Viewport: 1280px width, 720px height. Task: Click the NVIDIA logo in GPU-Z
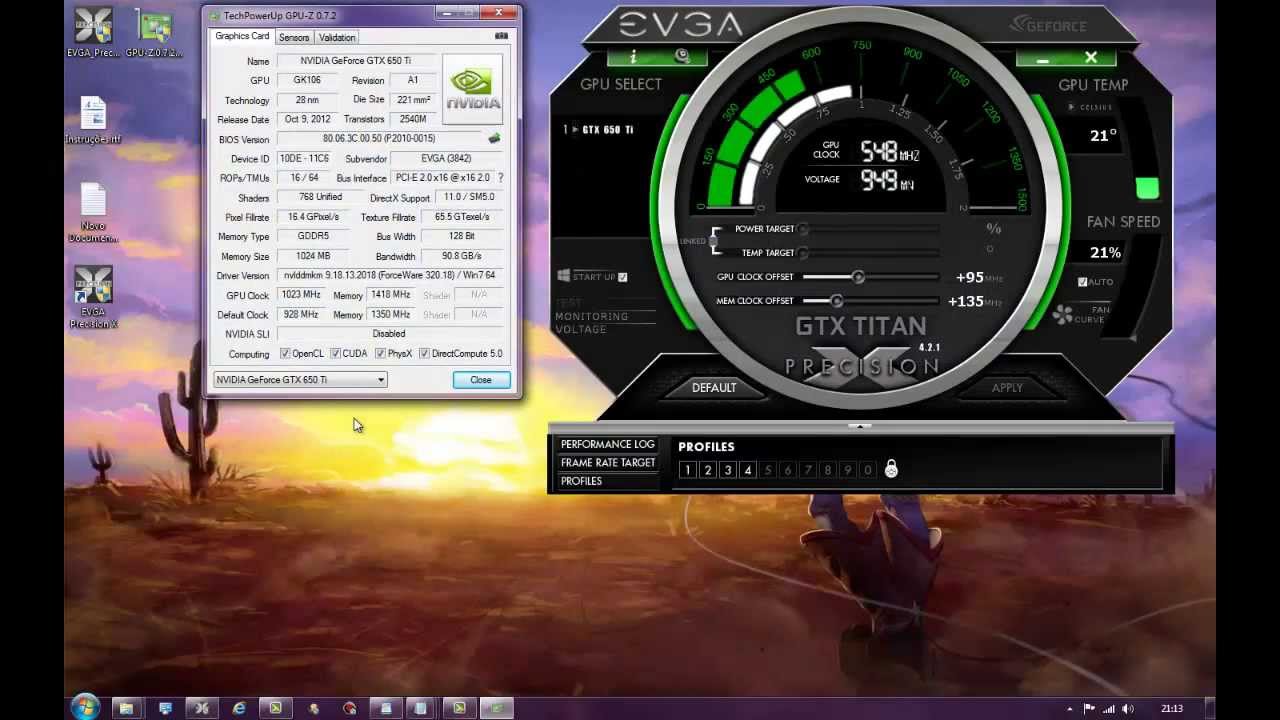(472, 89)
